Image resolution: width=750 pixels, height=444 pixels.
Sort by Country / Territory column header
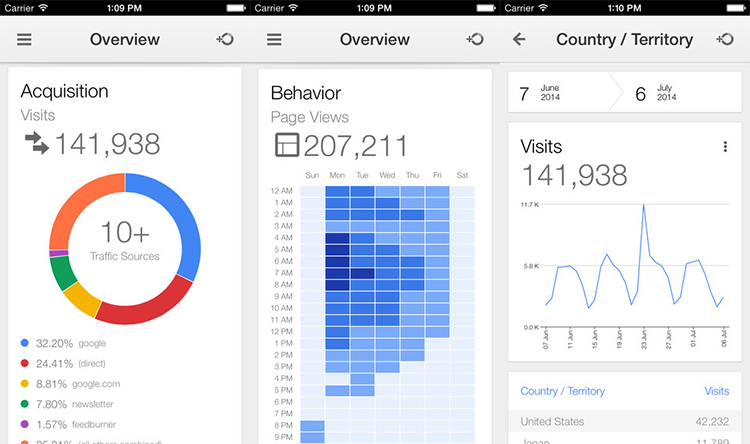(562, 391)
